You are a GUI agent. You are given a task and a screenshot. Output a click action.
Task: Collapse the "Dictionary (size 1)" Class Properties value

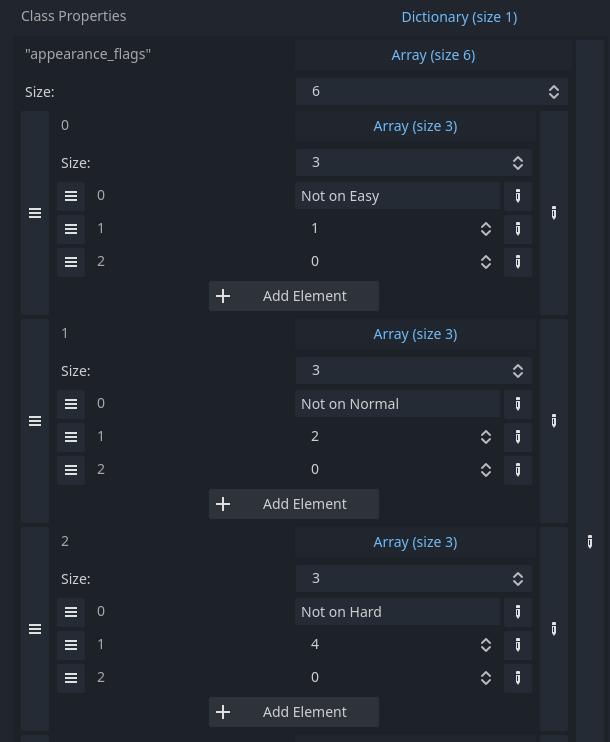pyautogui.click(x=459, y=17)
